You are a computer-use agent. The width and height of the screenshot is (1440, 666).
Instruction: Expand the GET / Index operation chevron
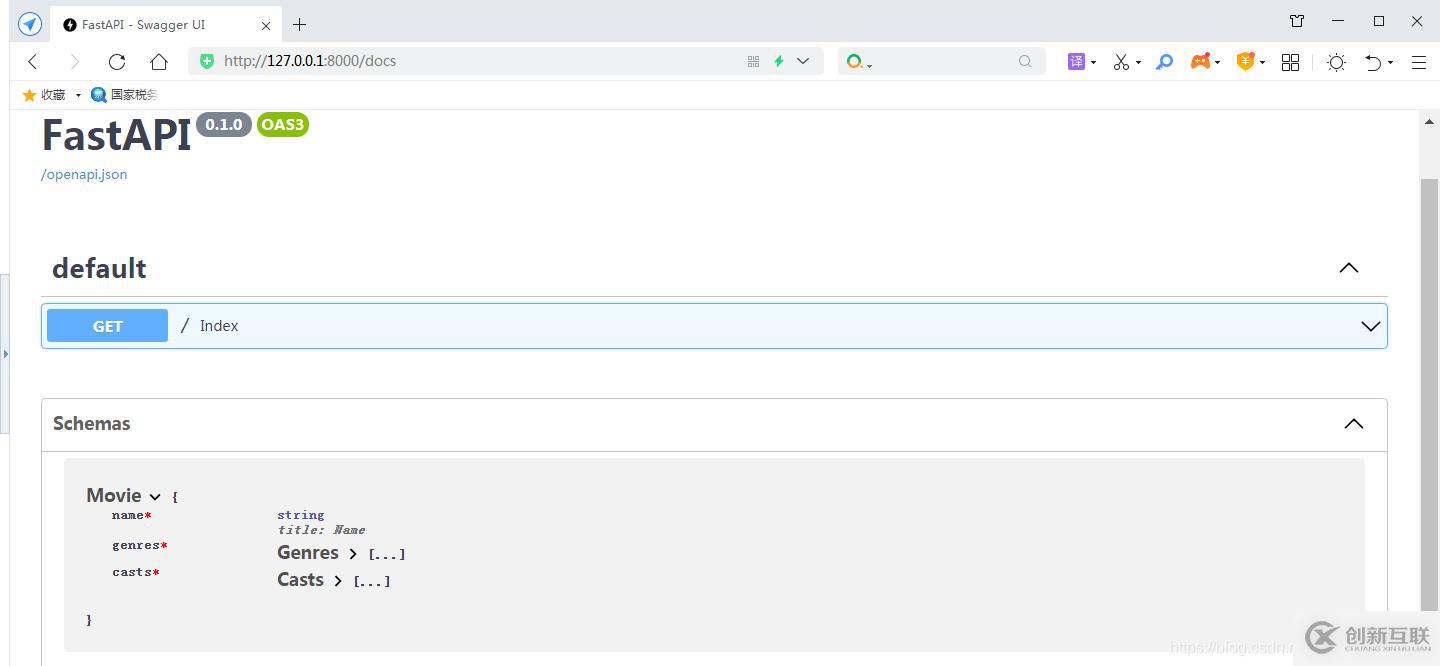pyautogui.click(x=1370, y=326)
